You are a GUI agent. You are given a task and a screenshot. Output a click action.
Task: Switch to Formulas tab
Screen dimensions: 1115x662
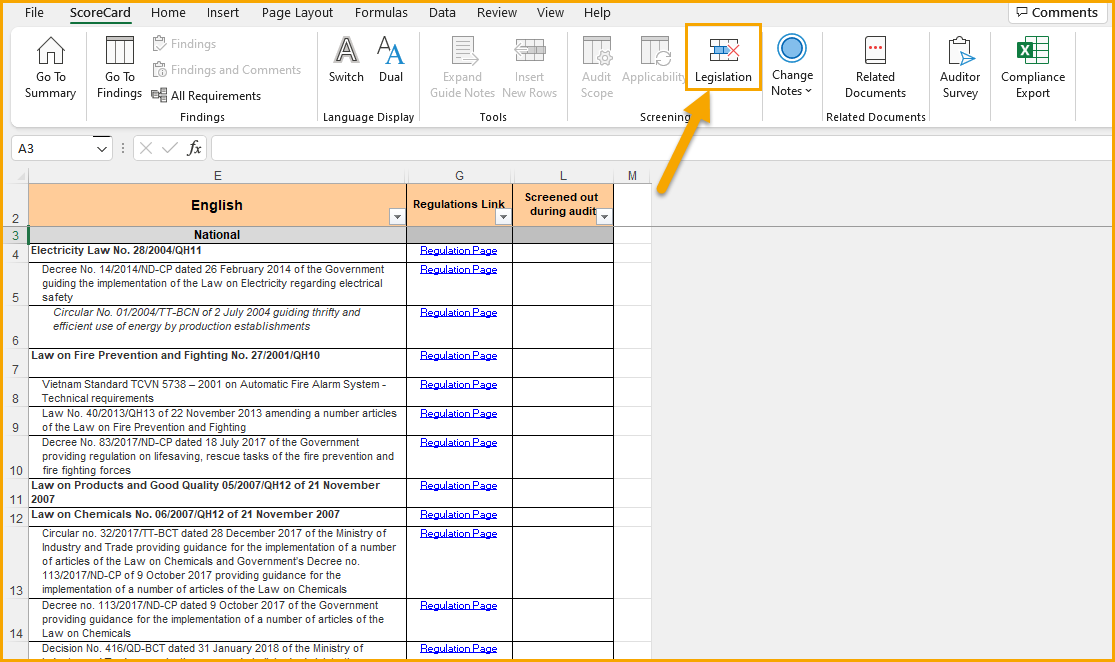(381, 12)
